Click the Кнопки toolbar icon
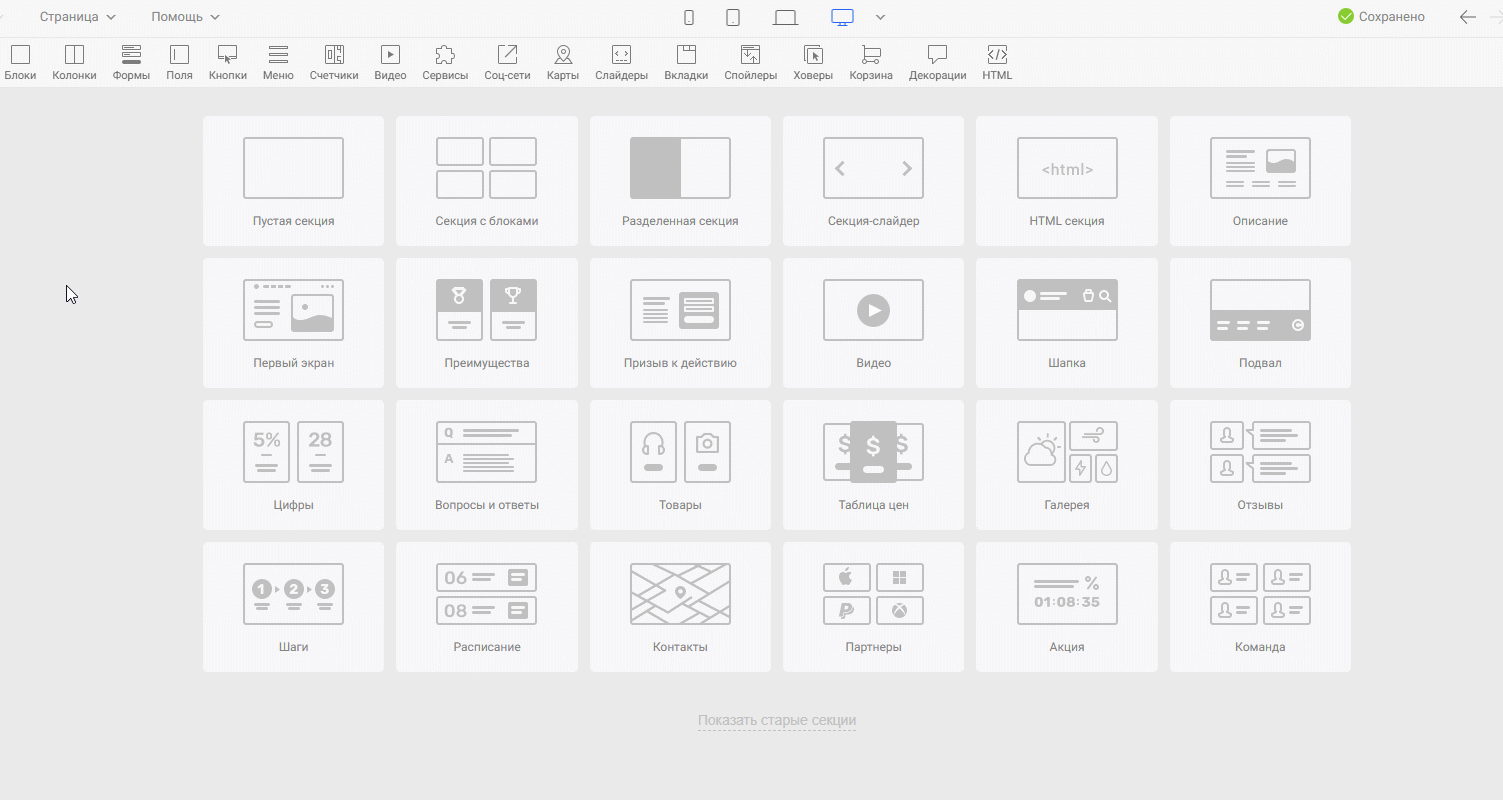 point(227,62)
